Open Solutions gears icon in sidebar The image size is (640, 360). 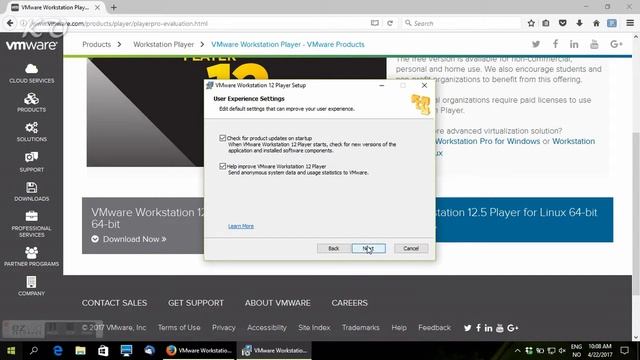[31, 132]
